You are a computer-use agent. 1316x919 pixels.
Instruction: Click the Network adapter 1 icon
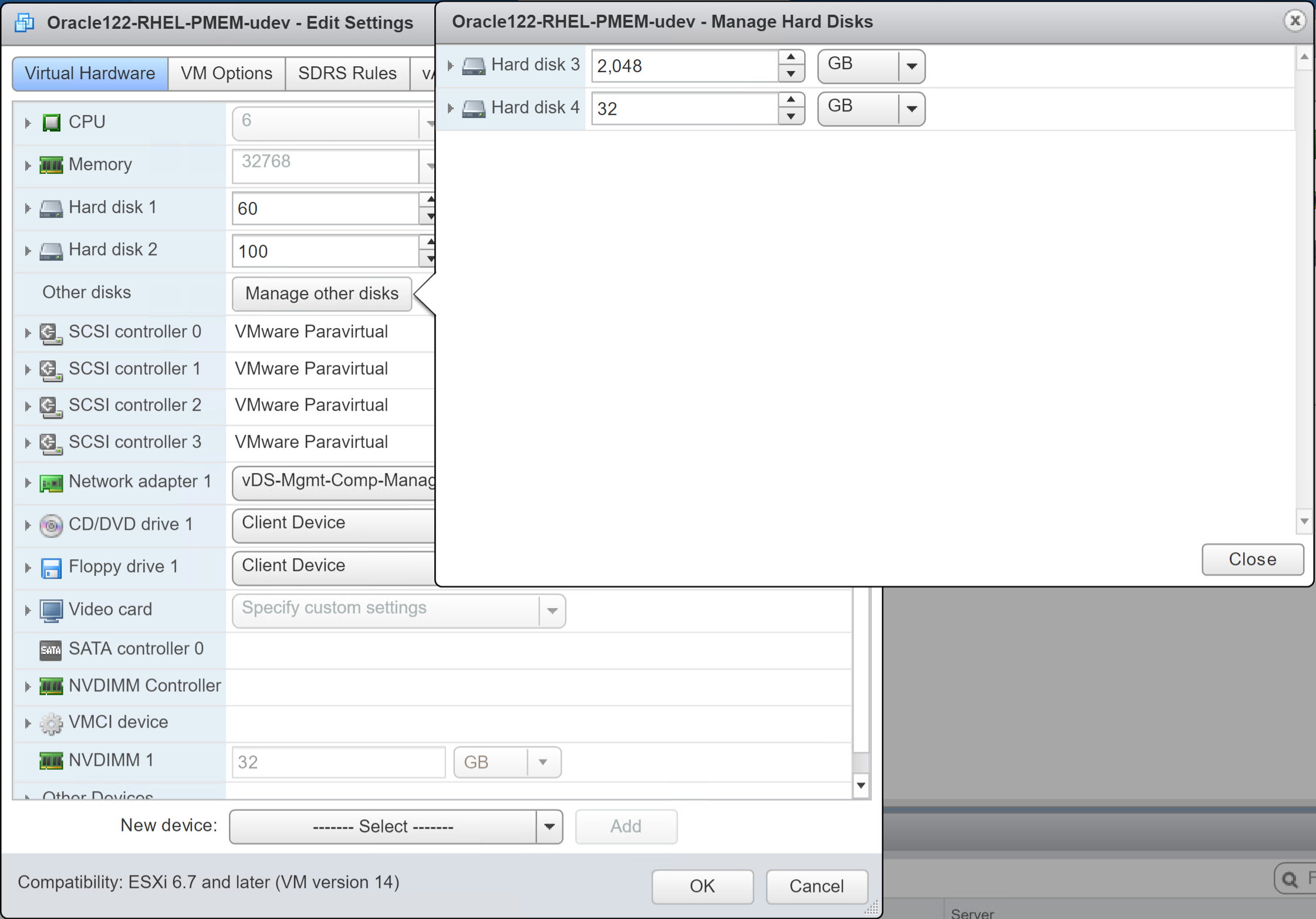pyautogui.click(x=51, y=482)
